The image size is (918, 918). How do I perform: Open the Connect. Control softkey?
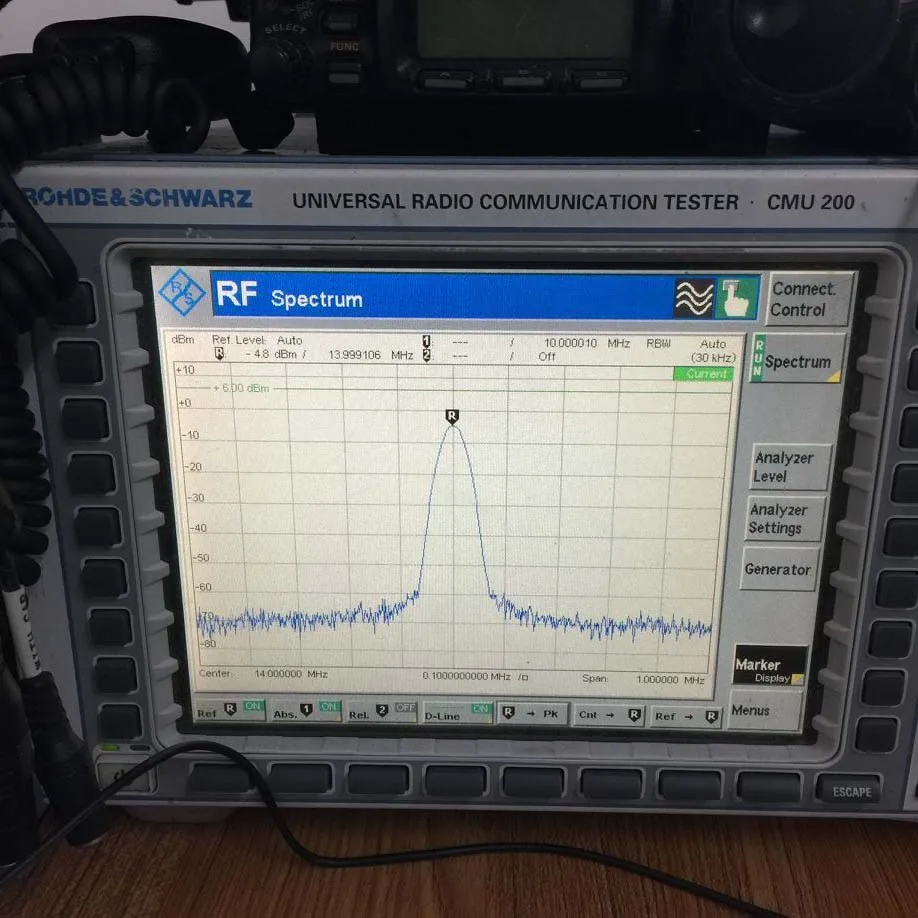[x=809, y=299]
